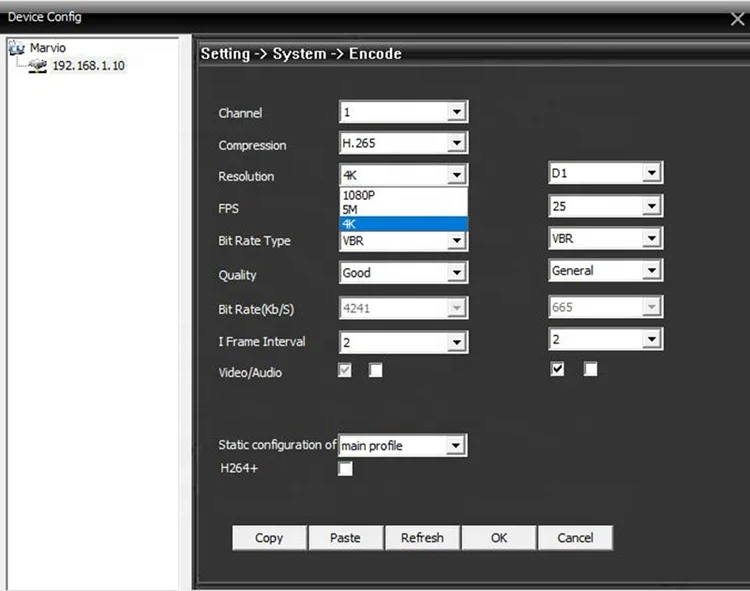Image resolution: width=750 pixels, height=591 pixels.
Task: Expand the main stream Quality Good dropdown
Action: 456,273
